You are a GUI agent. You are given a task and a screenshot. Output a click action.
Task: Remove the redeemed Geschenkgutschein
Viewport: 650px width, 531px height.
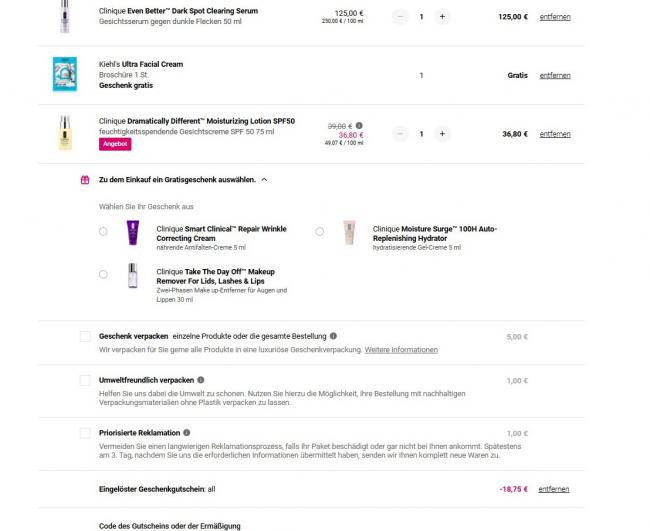pyautogui.click(x=554, y=489)
